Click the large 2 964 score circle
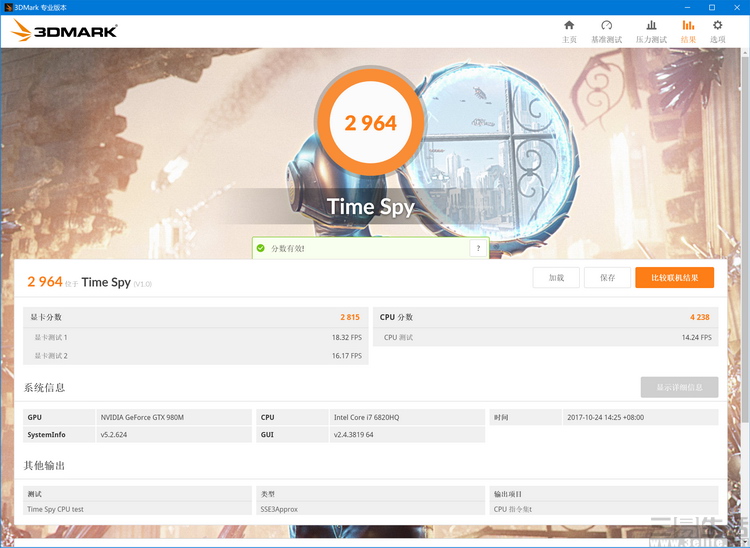Viewport: 750px width, 548px height. pyautogui.click(x=370, y=122)
